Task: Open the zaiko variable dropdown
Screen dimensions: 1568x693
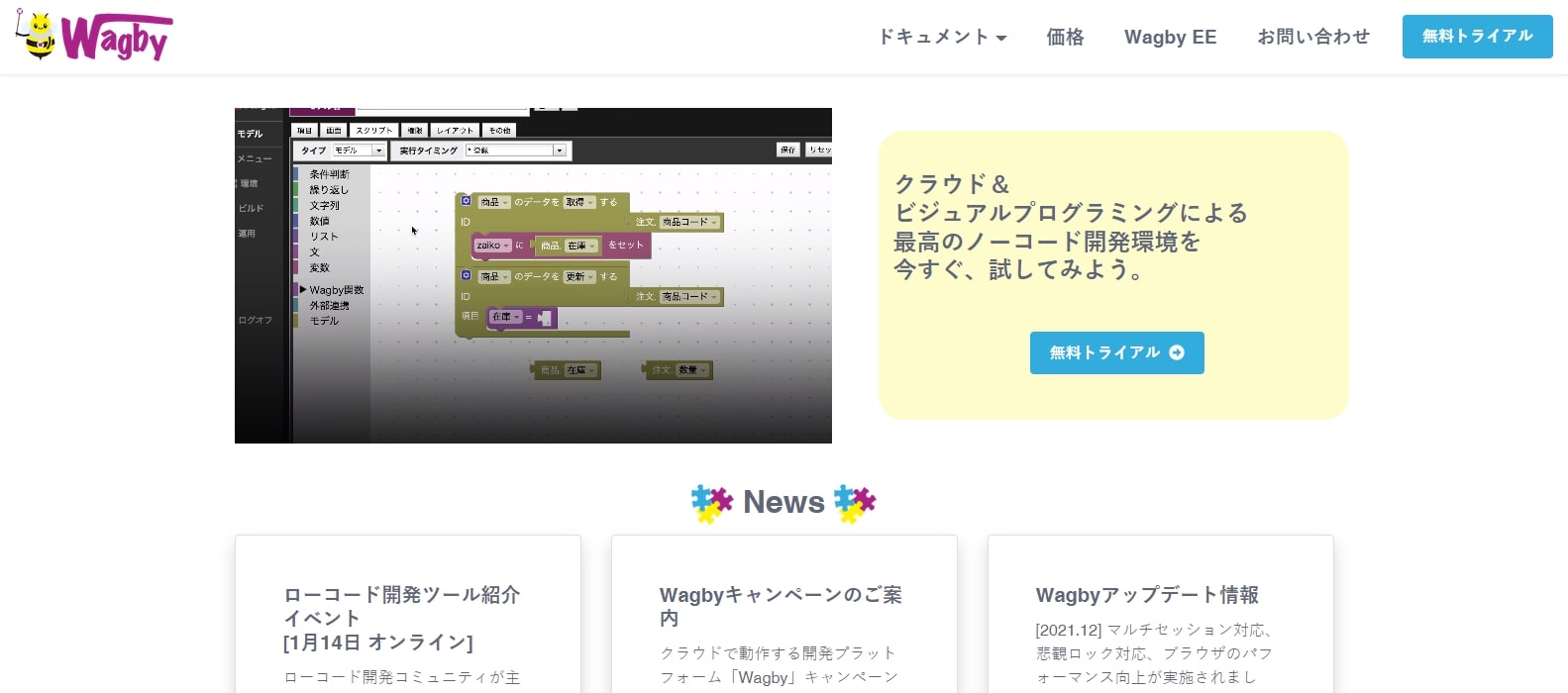Action: click(492, 246)
